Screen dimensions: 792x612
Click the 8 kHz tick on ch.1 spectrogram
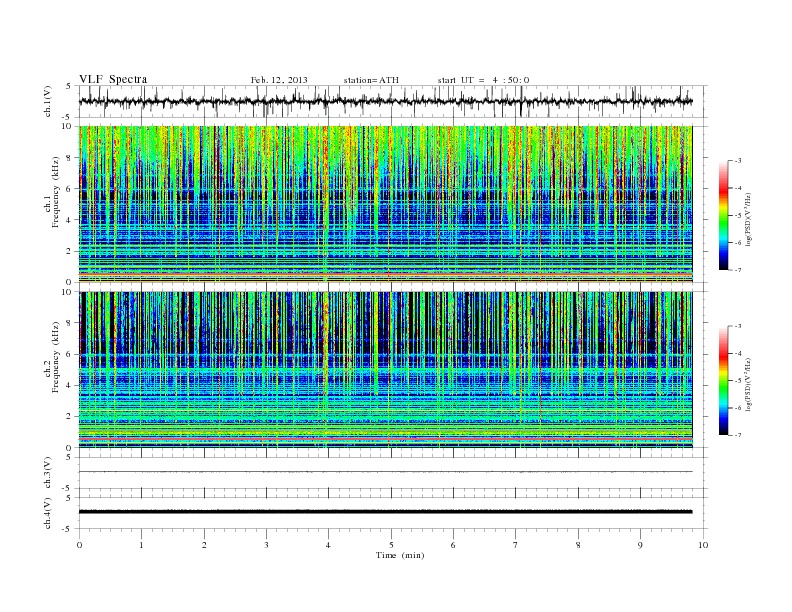pyautogui.click(x=69, y=158)
